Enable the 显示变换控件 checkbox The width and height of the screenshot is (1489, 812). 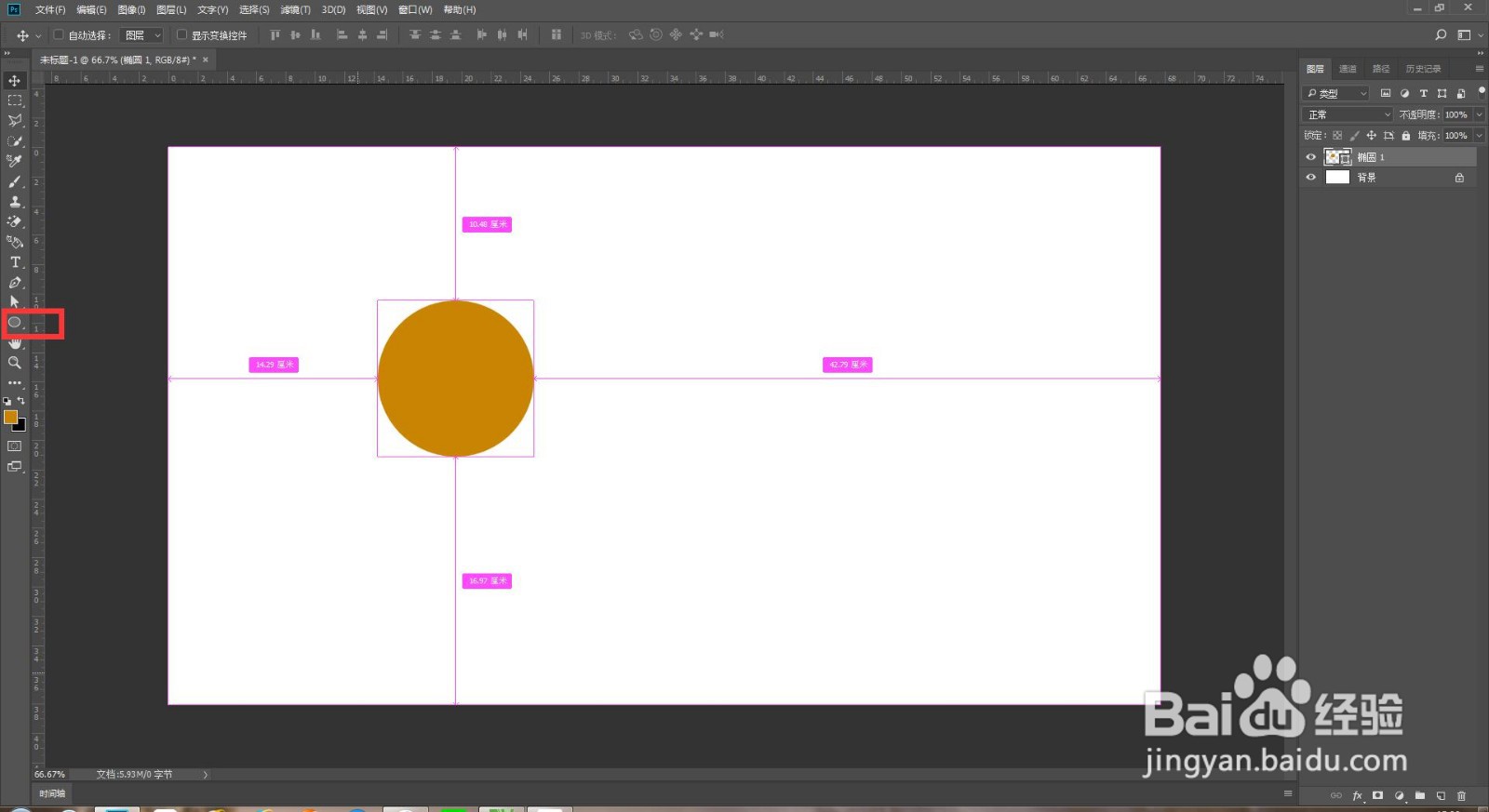tap(181, 35)
